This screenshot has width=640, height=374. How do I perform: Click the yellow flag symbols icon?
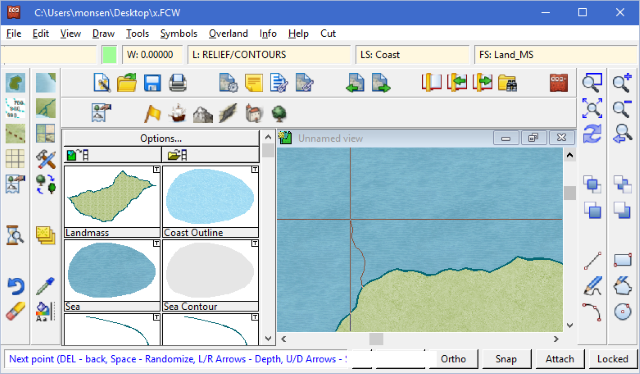pos(152,114)
